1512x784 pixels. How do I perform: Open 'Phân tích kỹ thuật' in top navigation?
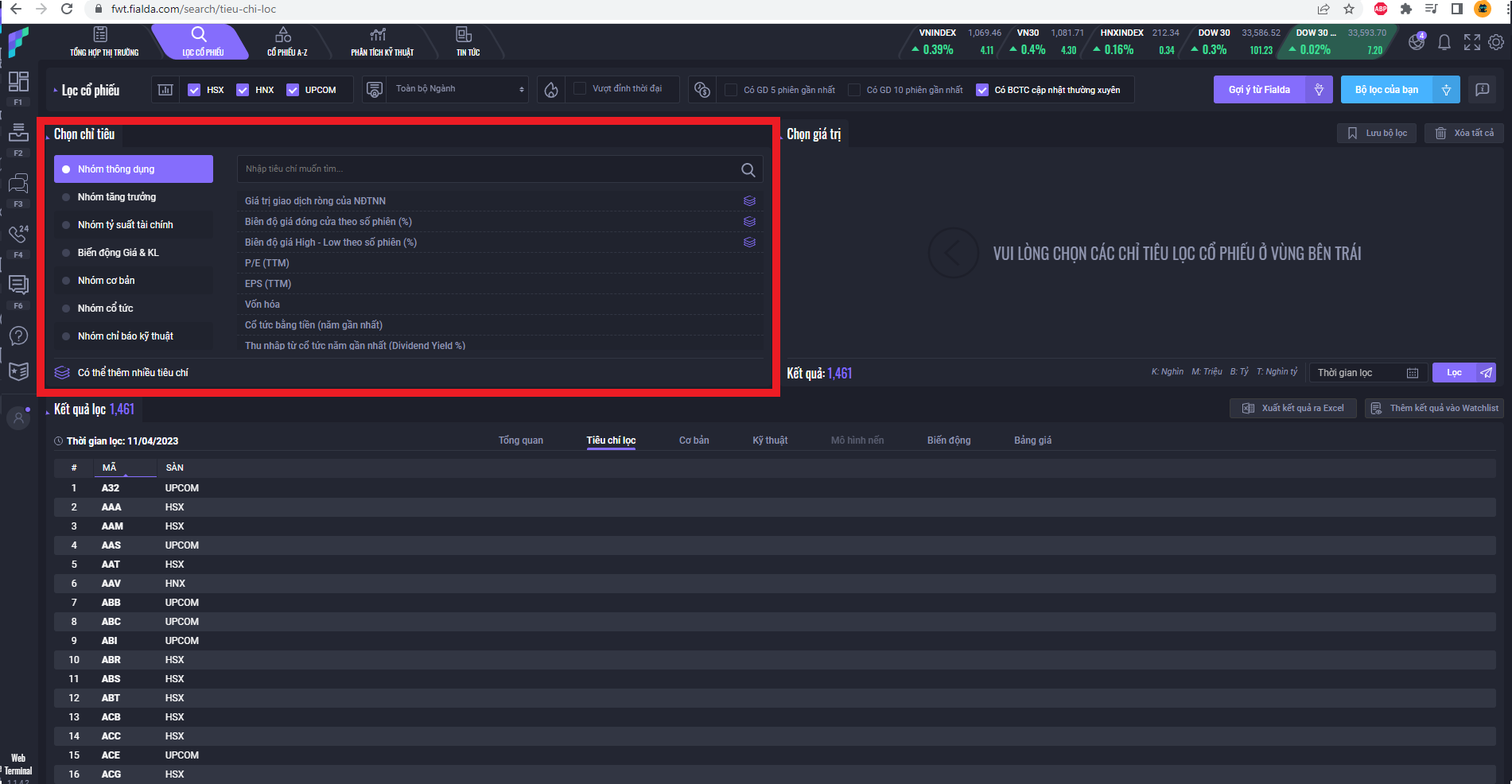pos(382,42)
